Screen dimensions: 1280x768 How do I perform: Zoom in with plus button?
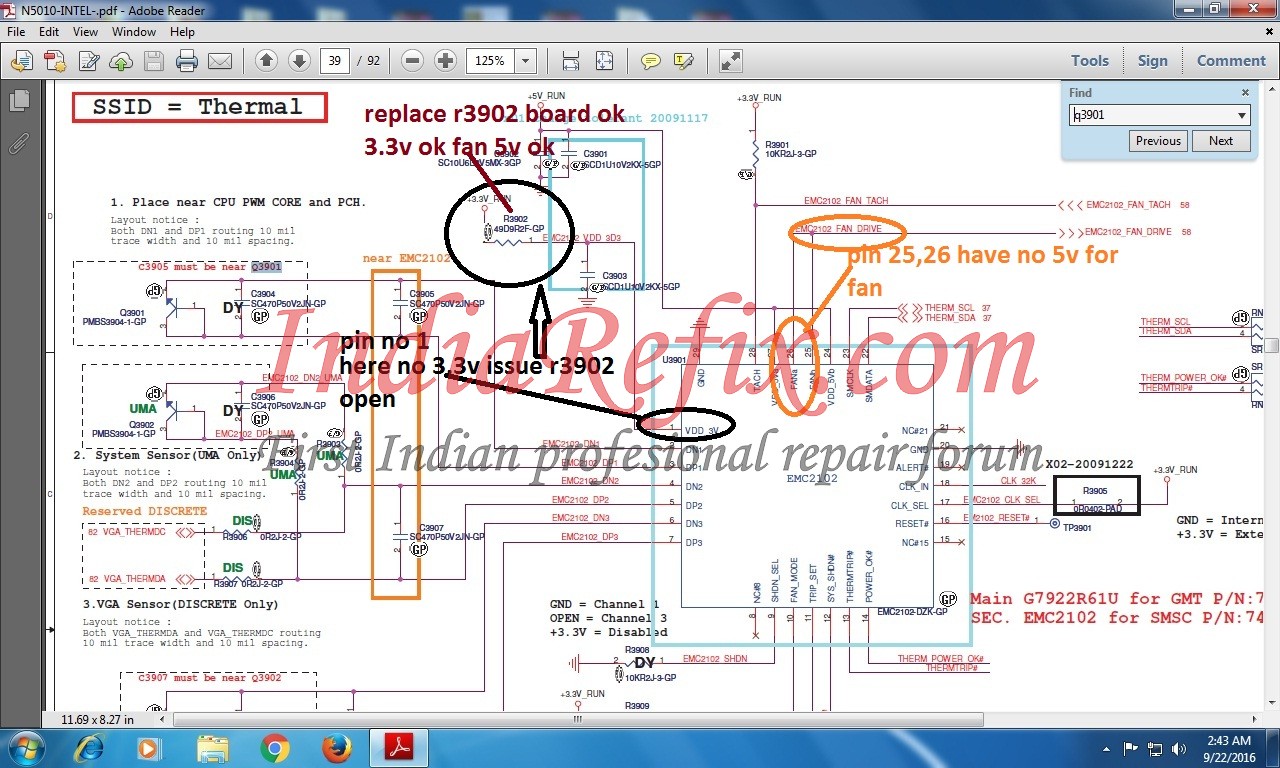pyautogui.click(x=446, y=61)
